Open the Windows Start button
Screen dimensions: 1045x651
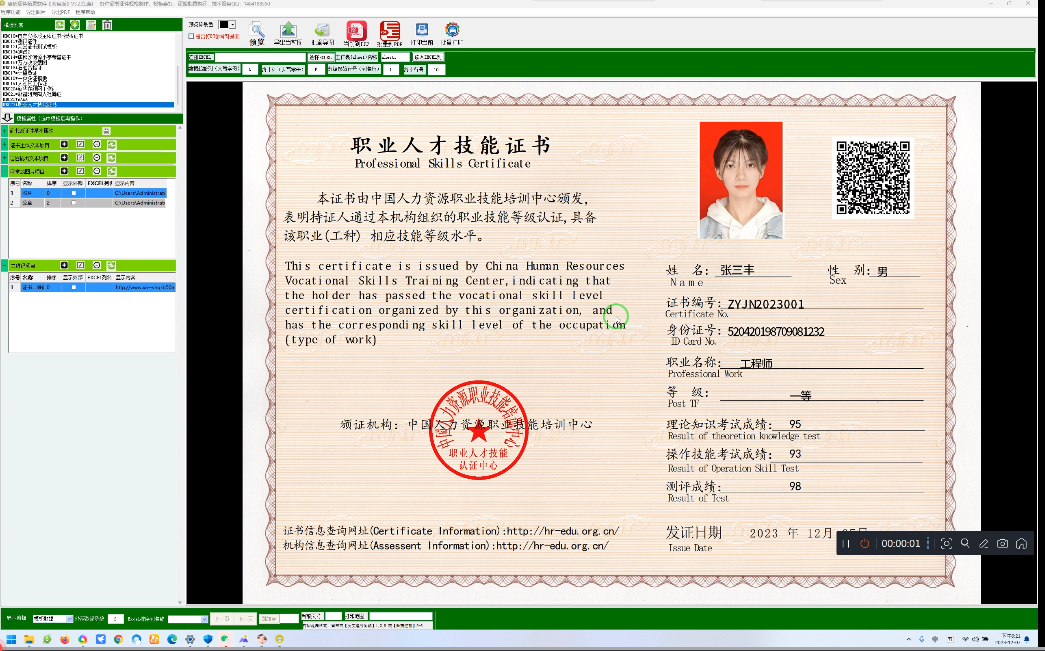click(x=11, y=639)
